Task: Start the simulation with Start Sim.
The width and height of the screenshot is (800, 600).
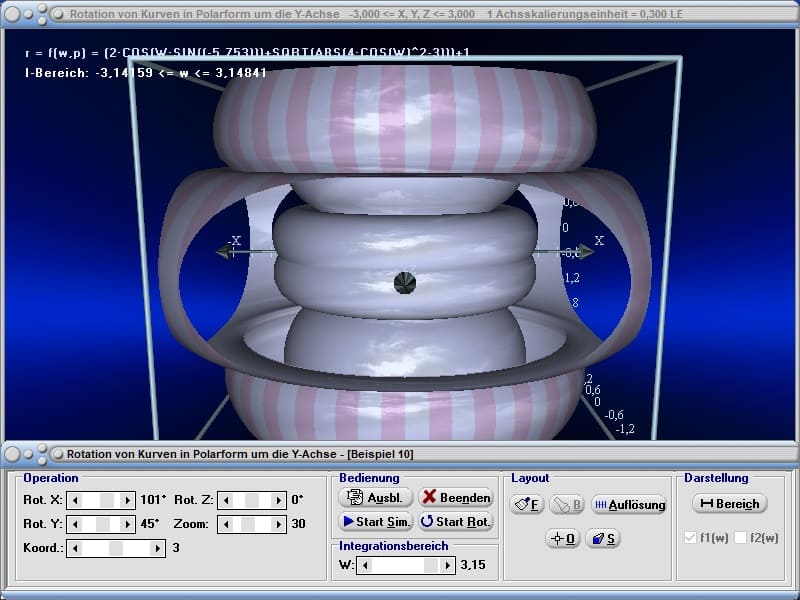Action: [x=375, y=521]
